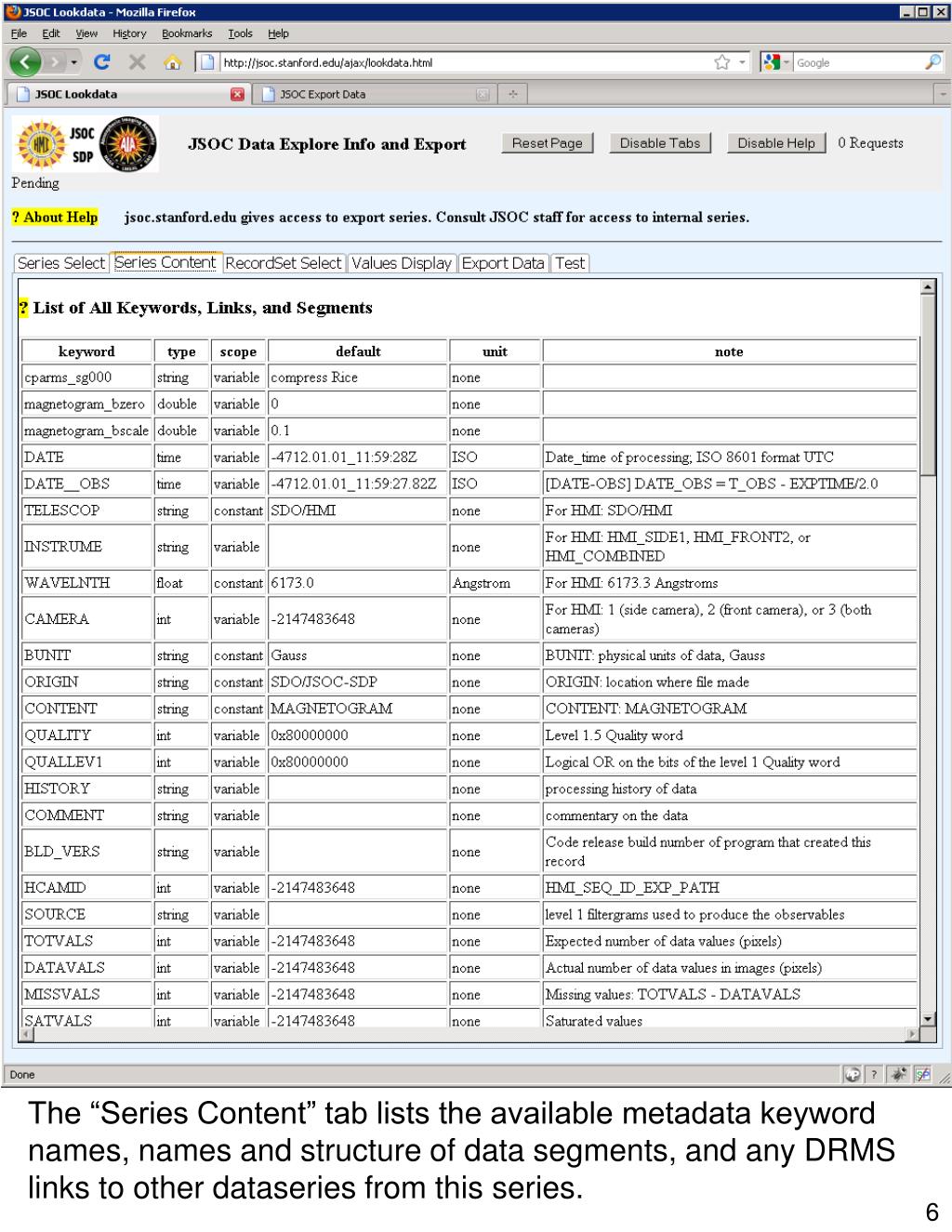Image resolution: width=952 pixels, height=1232 pixels.
Task: Click the 'MISSVALS' keyword cell
Action: [87, 994]
